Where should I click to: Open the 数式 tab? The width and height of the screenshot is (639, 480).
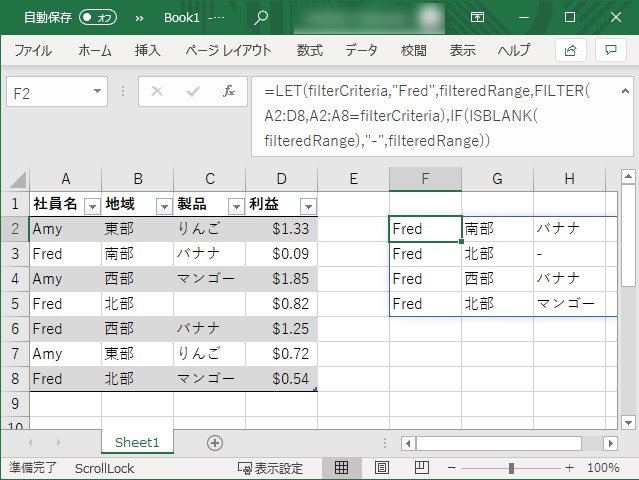pyautogui.click(x=309, y=51)
